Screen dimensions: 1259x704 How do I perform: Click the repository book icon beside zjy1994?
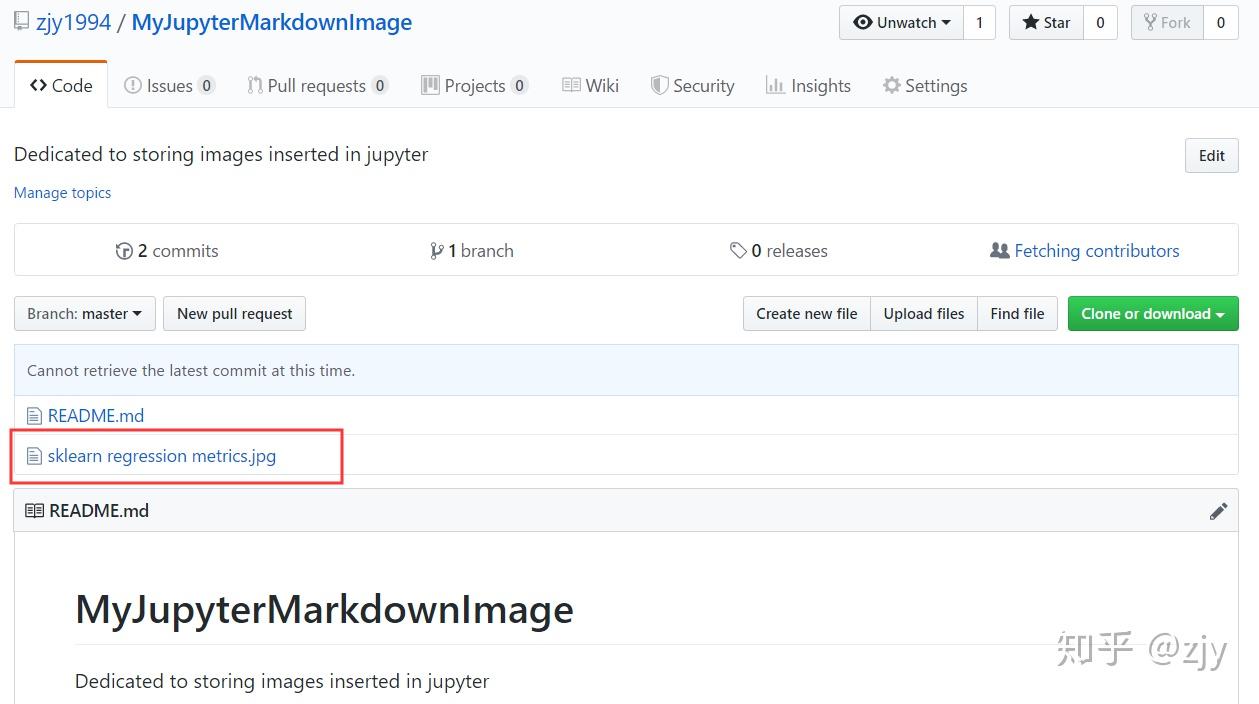click(x=19, y=20)
